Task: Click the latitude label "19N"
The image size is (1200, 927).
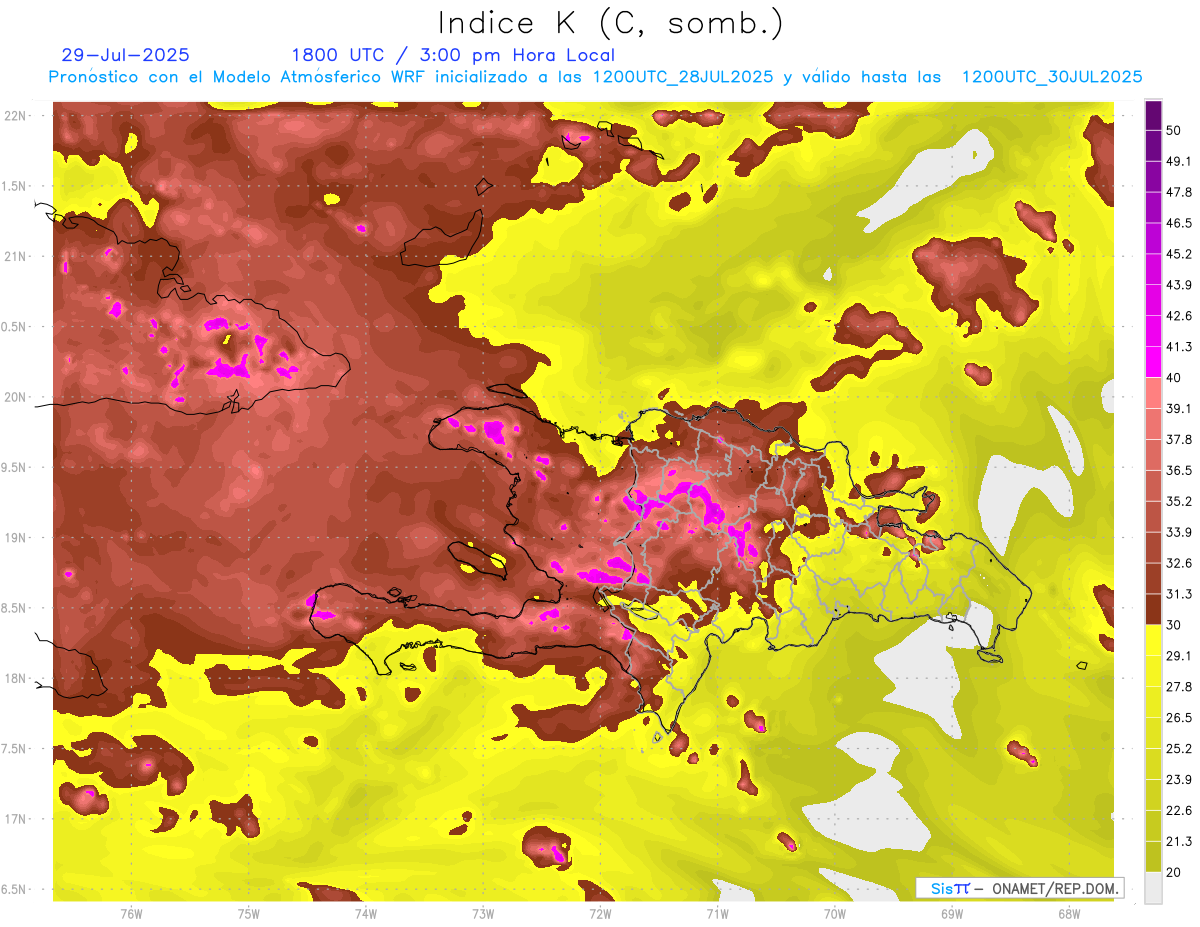Action: pyautogui.click(x=17, y=537)
